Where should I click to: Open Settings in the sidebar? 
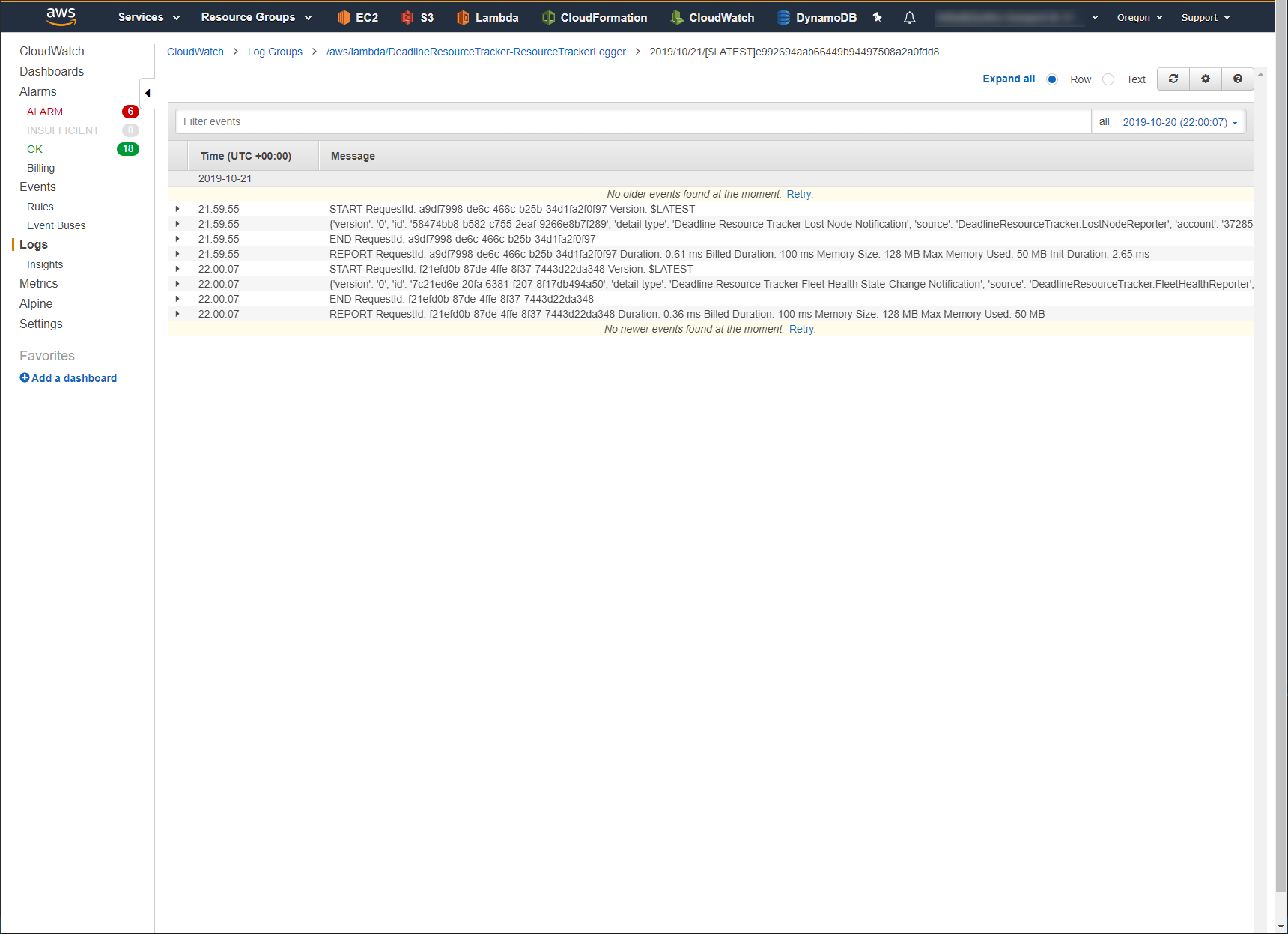click(x=41, y=324)
